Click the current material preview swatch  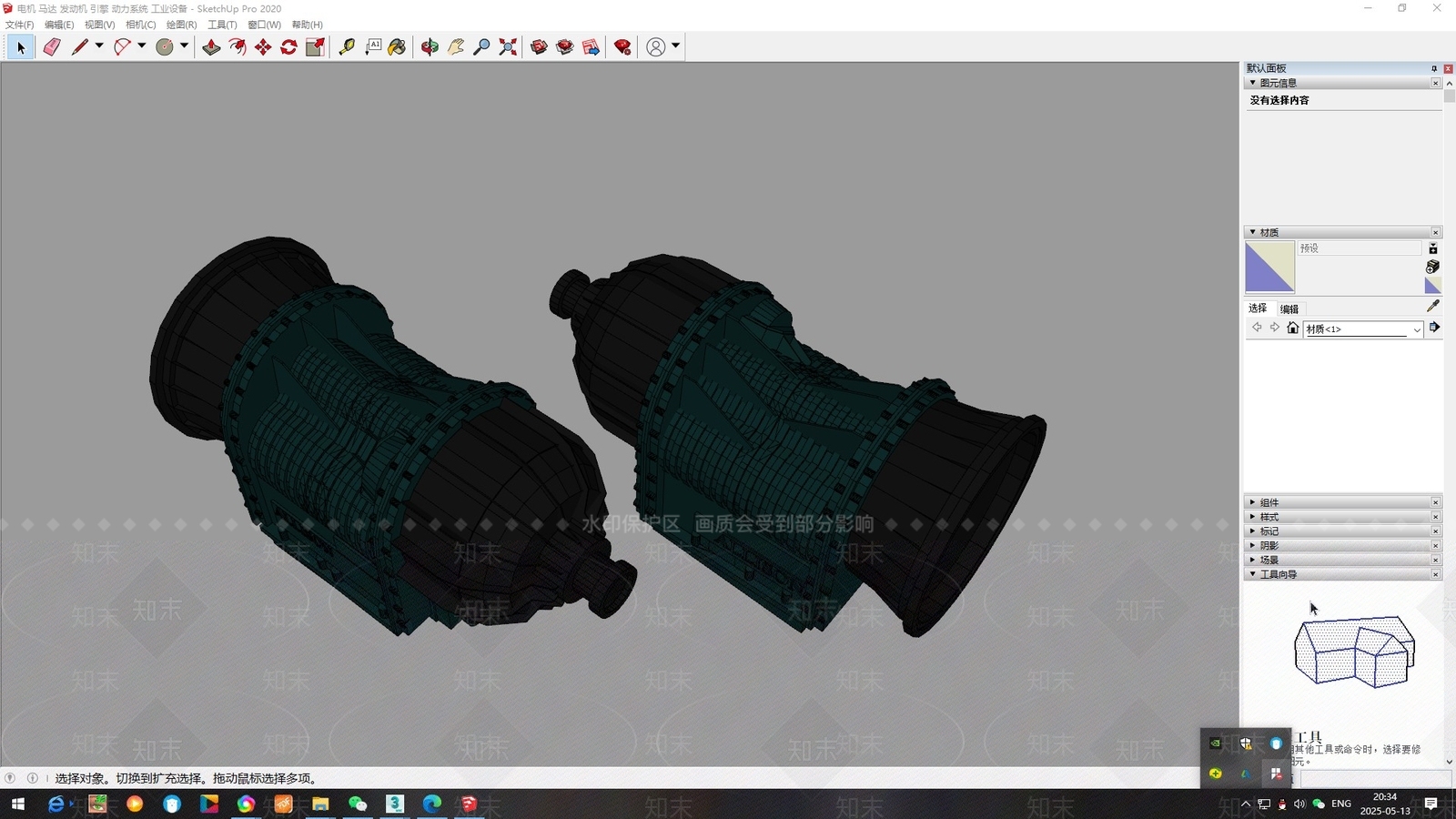[1269, 268]
